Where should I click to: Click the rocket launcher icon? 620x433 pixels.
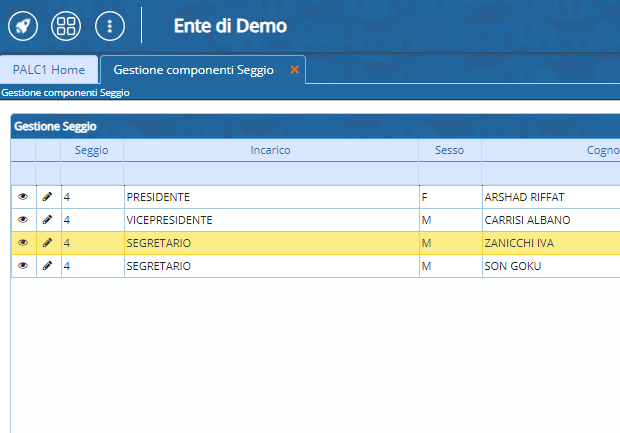(x=23, y=25)
